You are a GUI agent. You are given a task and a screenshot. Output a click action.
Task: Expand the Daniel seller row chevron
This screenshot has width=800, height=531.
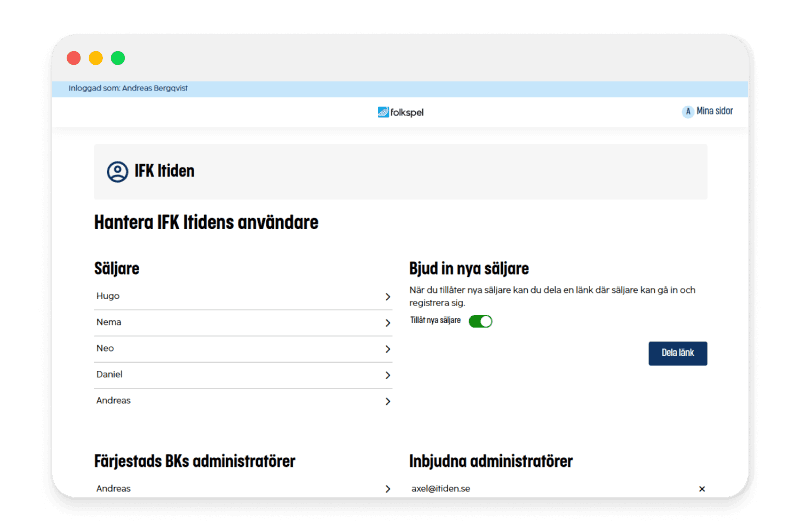(388, 375)
